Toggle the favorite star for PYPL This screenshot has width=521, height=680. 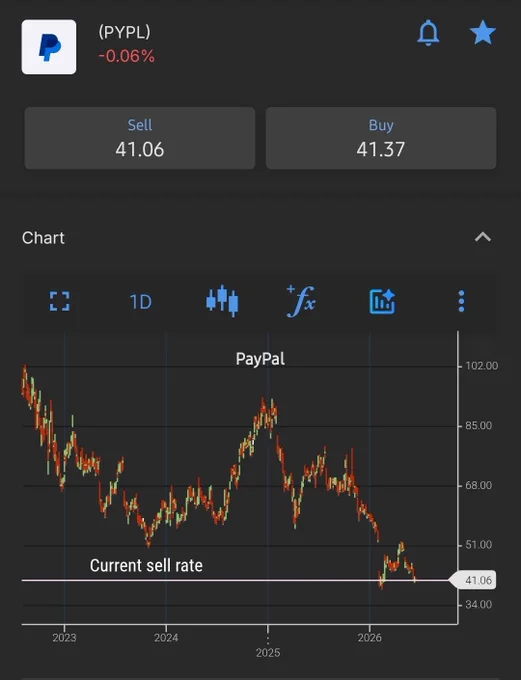click(x=482, y=33)
